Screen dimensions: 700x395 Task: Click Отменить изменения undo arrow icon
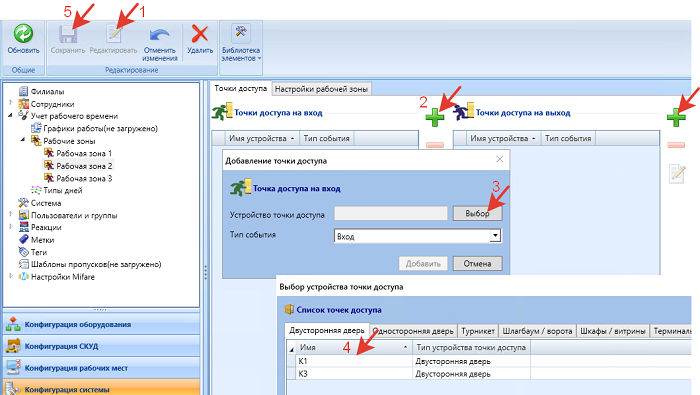click(159, 35)
